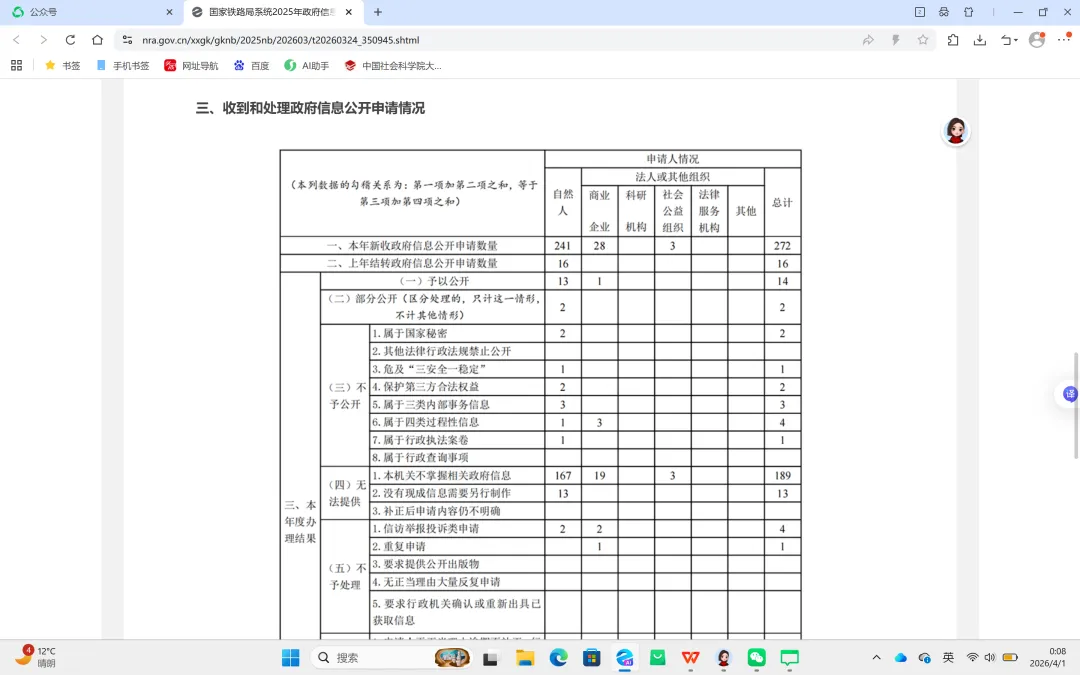Select the total value 272 cell
This screenshot has height=675, width=1080.
coord(782,246)
